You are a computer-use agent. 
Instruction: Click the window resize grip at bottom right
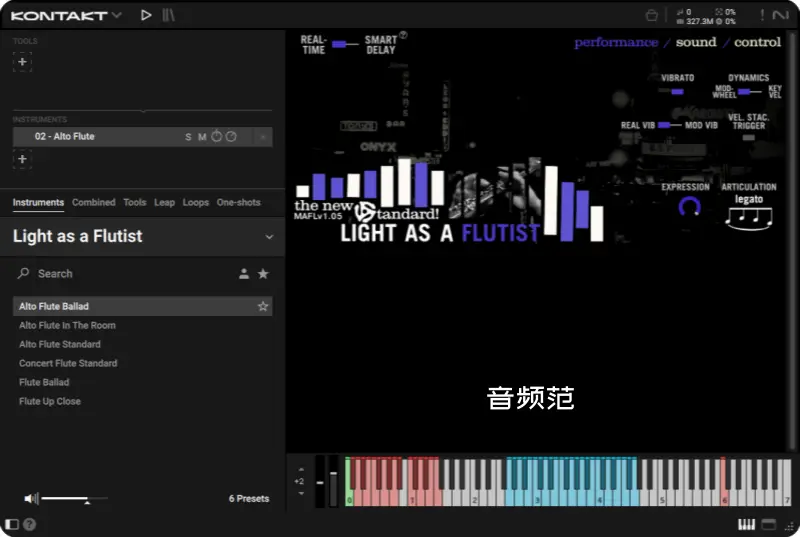790,527
